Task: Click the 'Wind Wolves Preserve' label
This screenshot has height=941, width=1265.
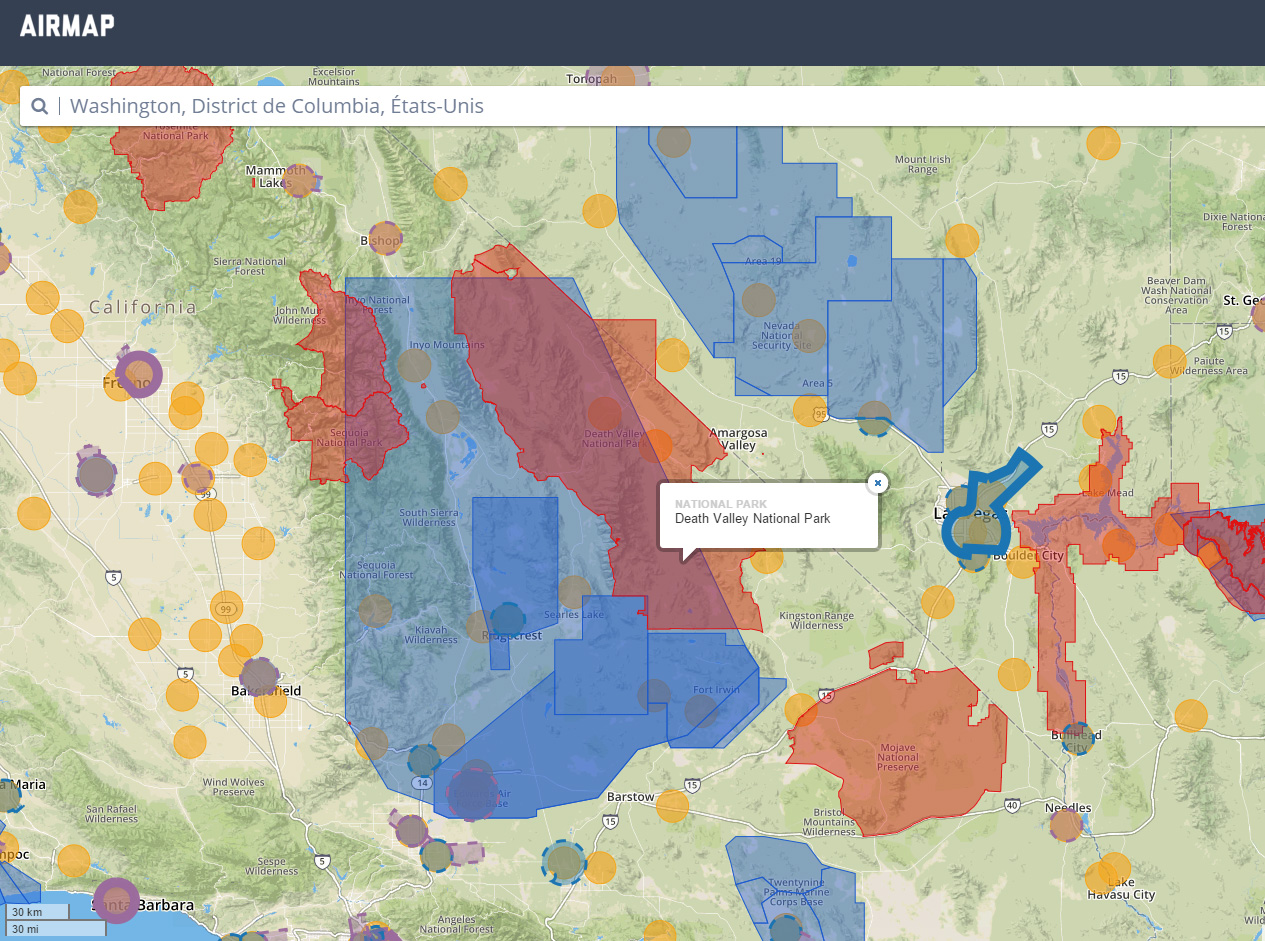Action: click(233, 787)
